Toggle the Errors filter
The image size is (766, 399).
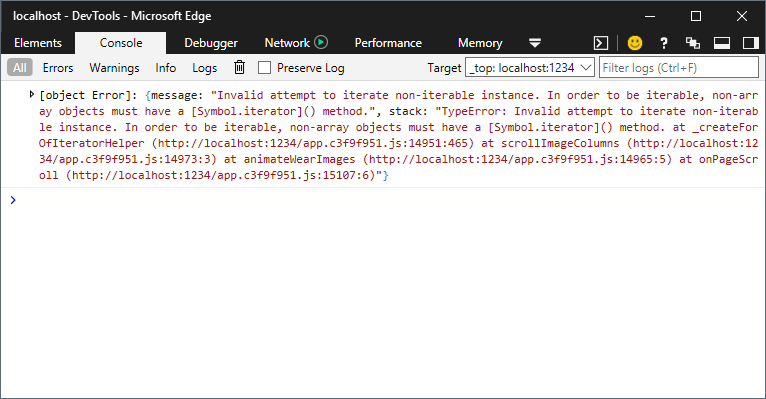point(58,67)
